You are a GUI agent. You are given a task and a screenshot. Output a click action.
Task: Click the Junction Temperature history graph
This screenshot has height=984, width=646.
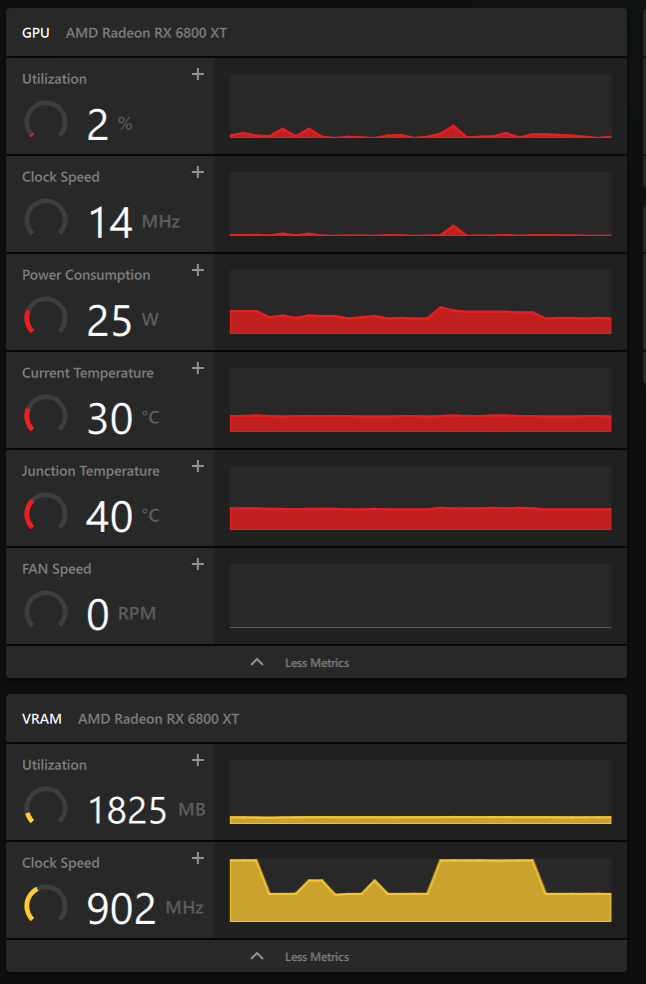tap(421, 498)
